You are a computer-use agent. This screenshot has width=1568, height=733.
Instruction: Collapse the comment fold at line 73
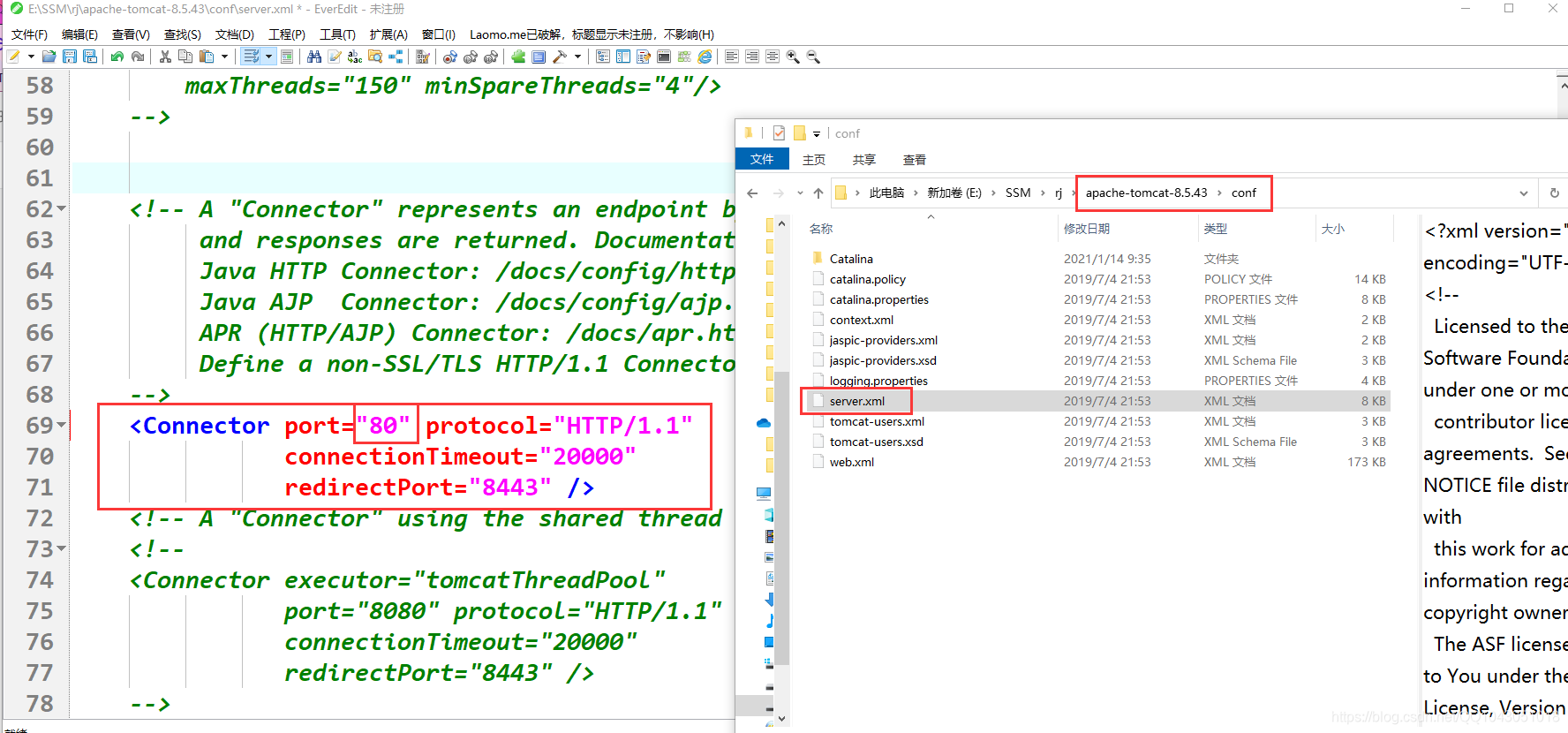[62, 548]
